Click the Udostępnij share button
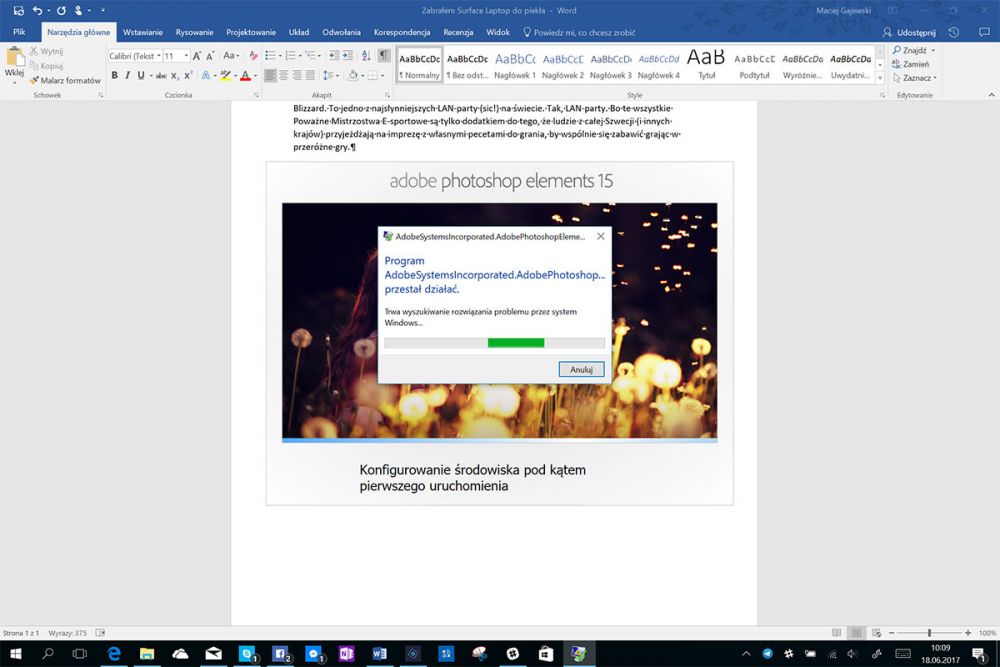 pyautogui.click(x=909, y=32)
